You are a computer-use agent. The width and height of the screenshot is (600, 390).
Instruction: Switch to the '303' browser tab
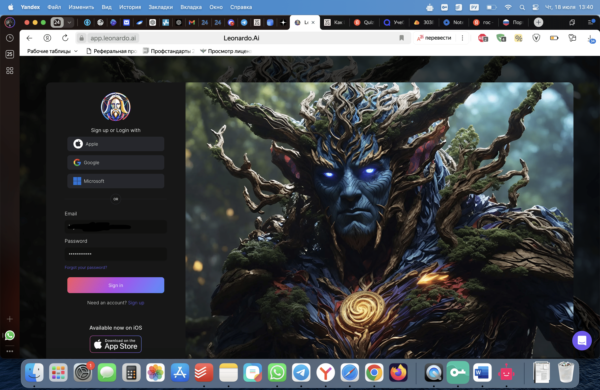pos(423,22)
